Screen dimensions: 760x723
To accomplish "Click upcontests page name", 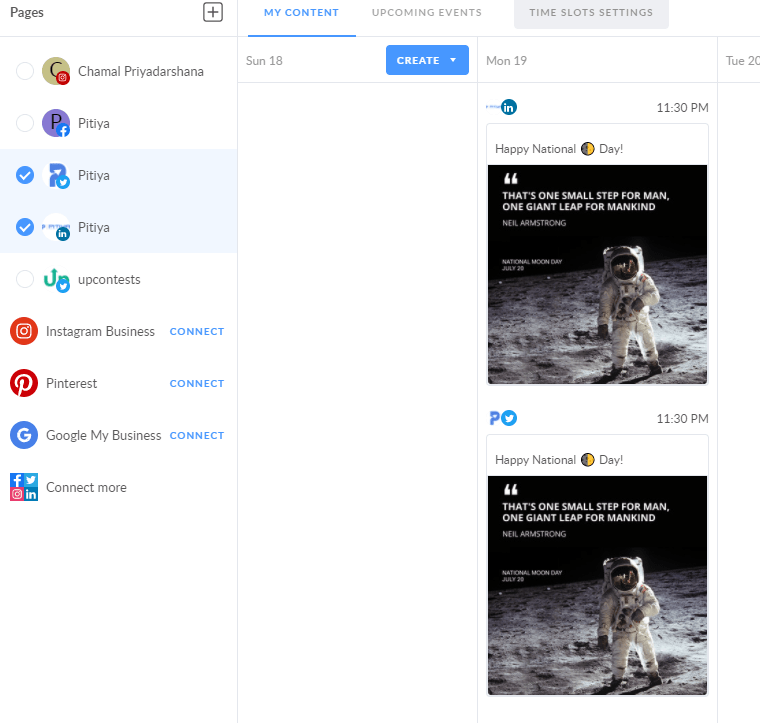I will pyautogui.click(x=109, y=280).
